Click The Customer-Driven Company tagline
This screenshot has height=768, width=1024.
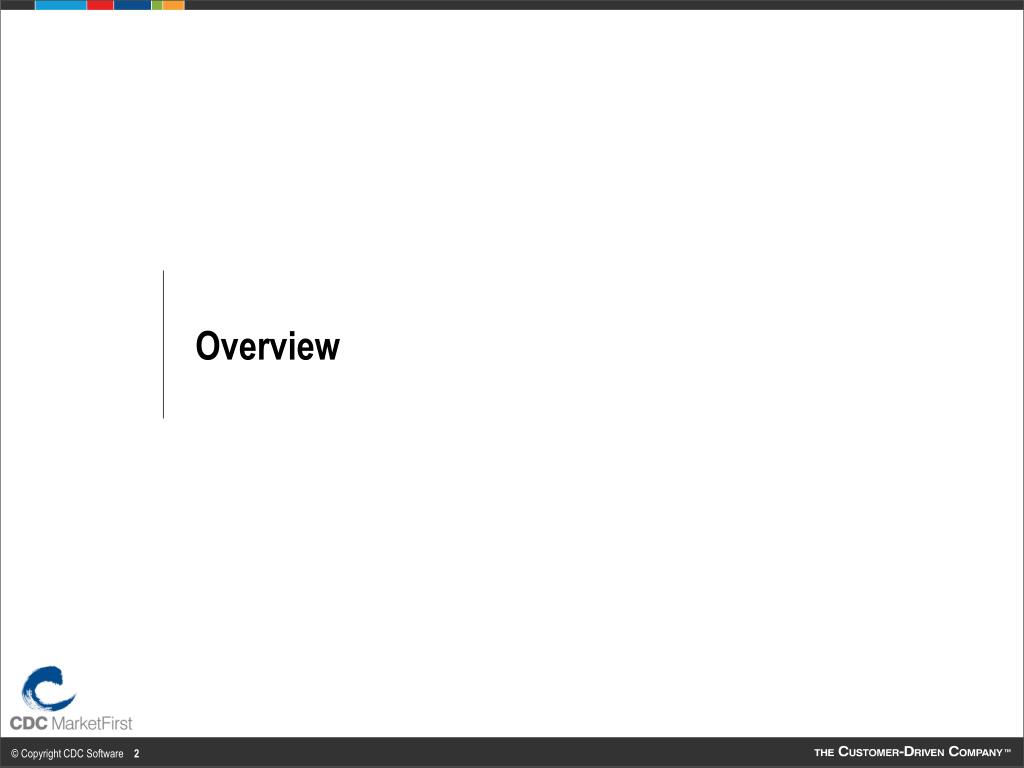(x=912, y=752)
